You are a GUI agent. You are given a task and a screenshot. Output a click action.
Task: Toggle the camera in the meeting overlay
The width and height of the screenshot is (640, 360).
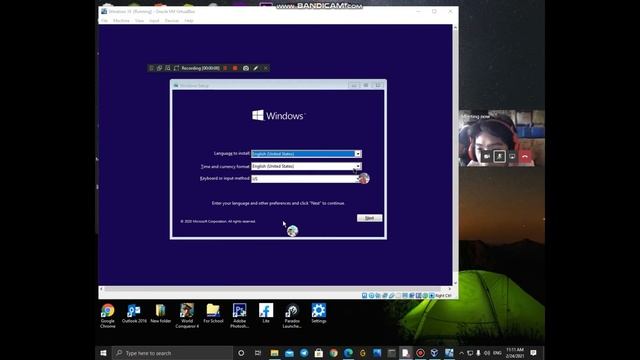[487, 156]
